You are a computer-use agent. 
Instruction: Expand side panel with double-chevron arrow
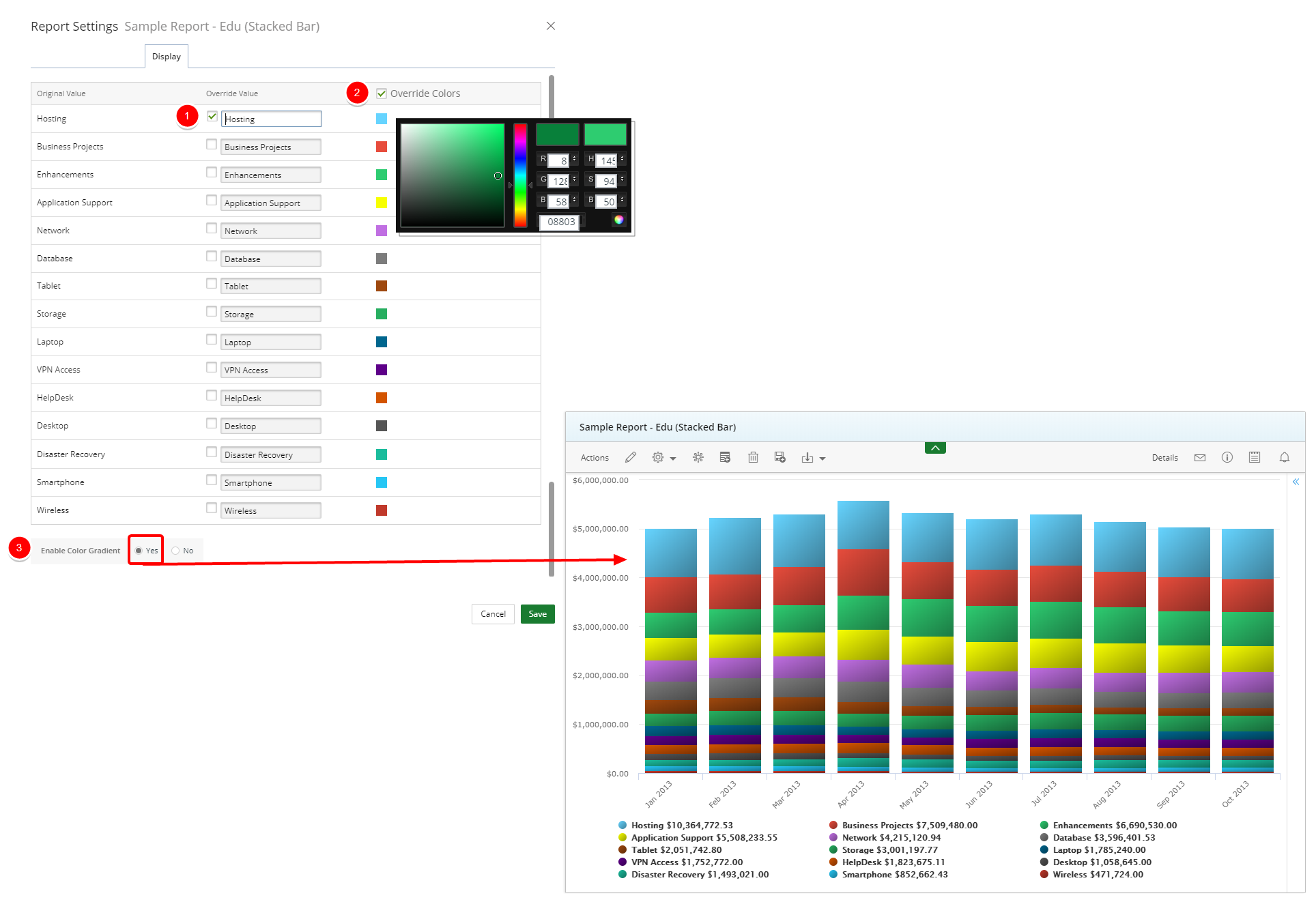pyautogui.click(x=1296, y=482)
